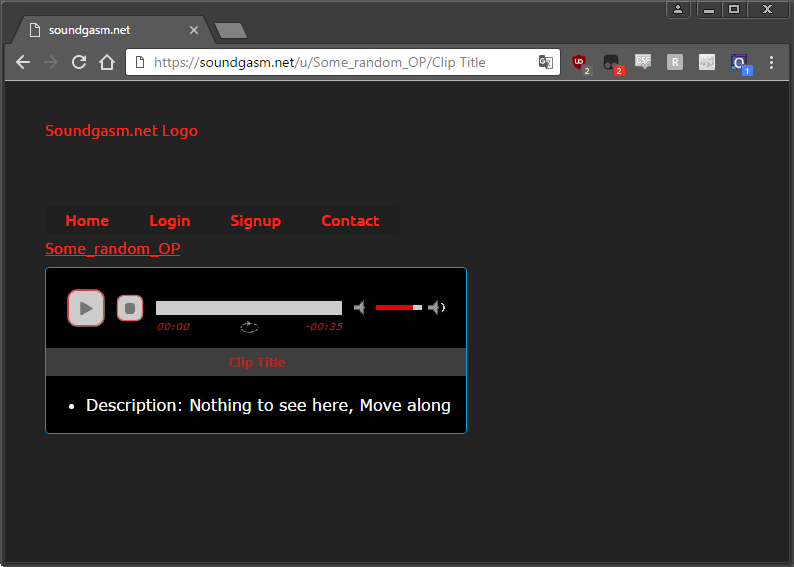Select the soundgasm.net tab
794x567 pixels.
pyautogui.click(x=109, y=30)
